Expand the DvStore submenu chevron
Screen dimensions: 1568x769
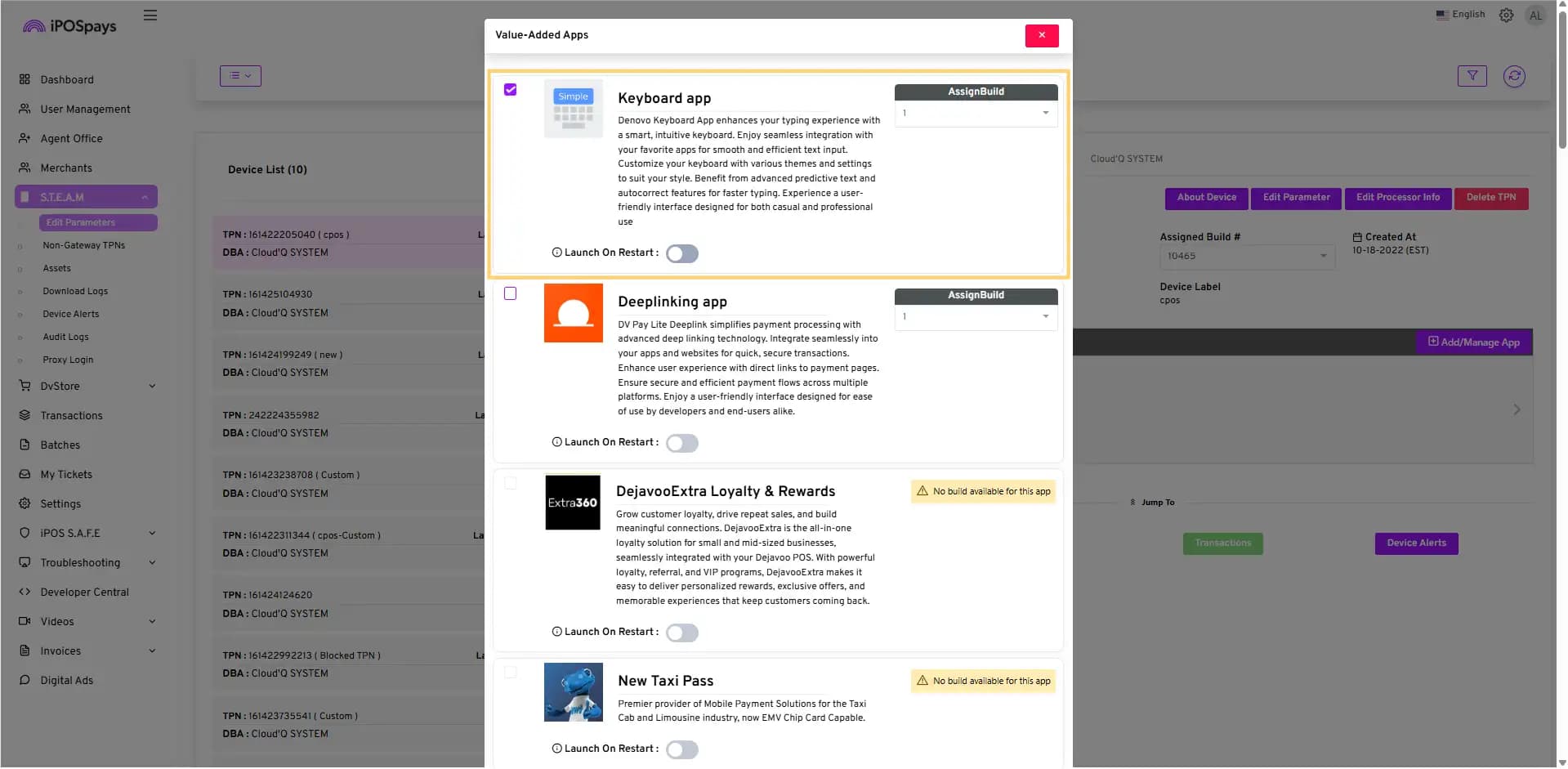[x=152, y=386]
